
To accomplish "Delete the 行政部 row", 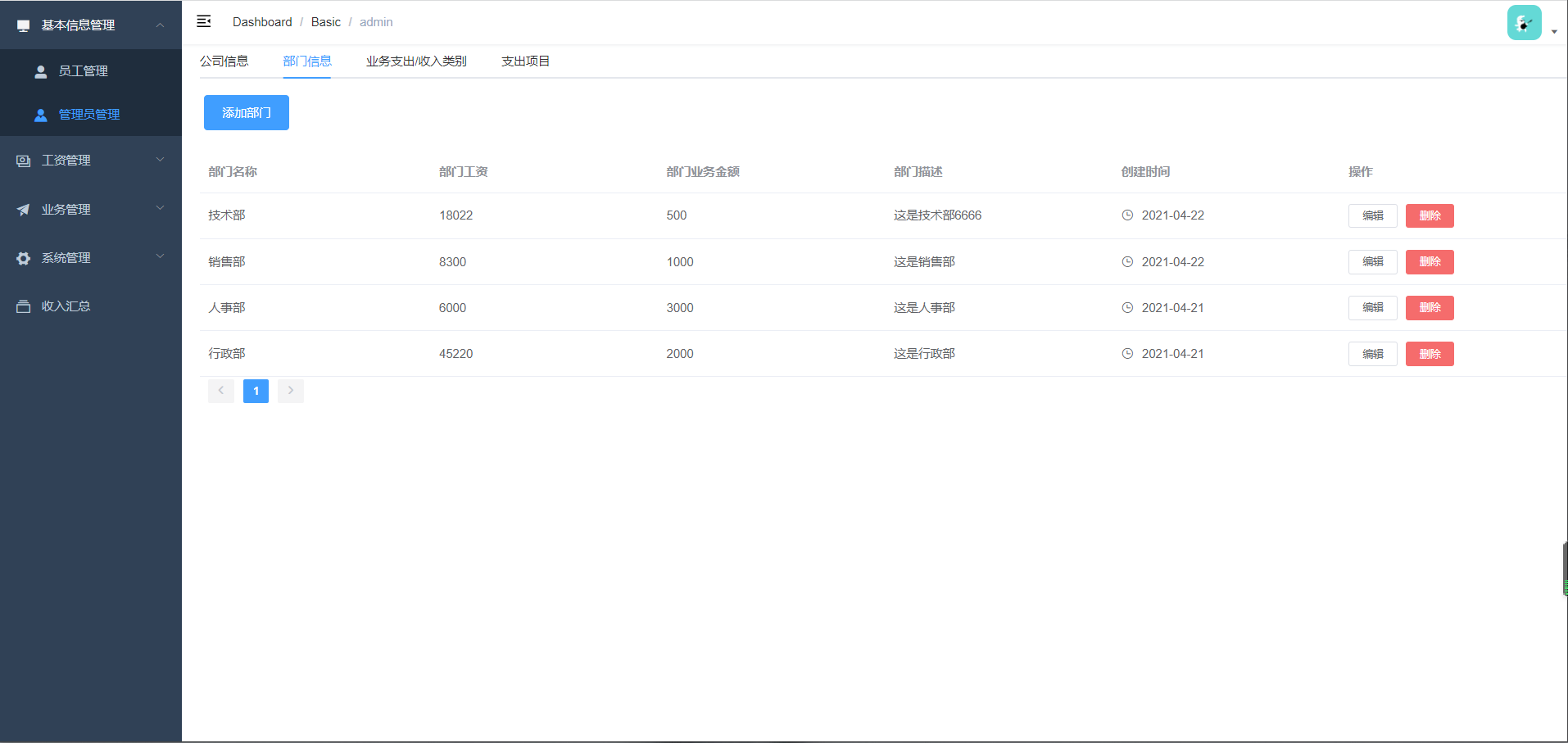I will click(1430, 354).
